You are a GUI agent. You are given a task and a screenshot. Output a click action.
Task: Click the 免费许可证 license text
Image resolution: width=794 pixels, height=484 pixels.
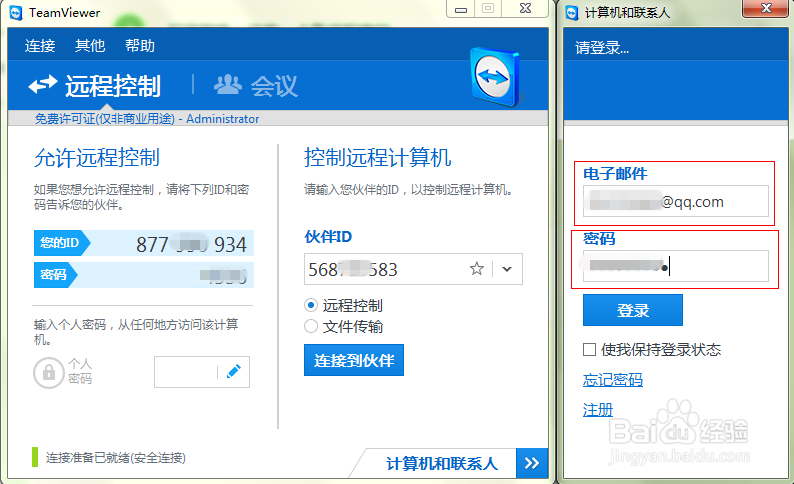(105, 118)
